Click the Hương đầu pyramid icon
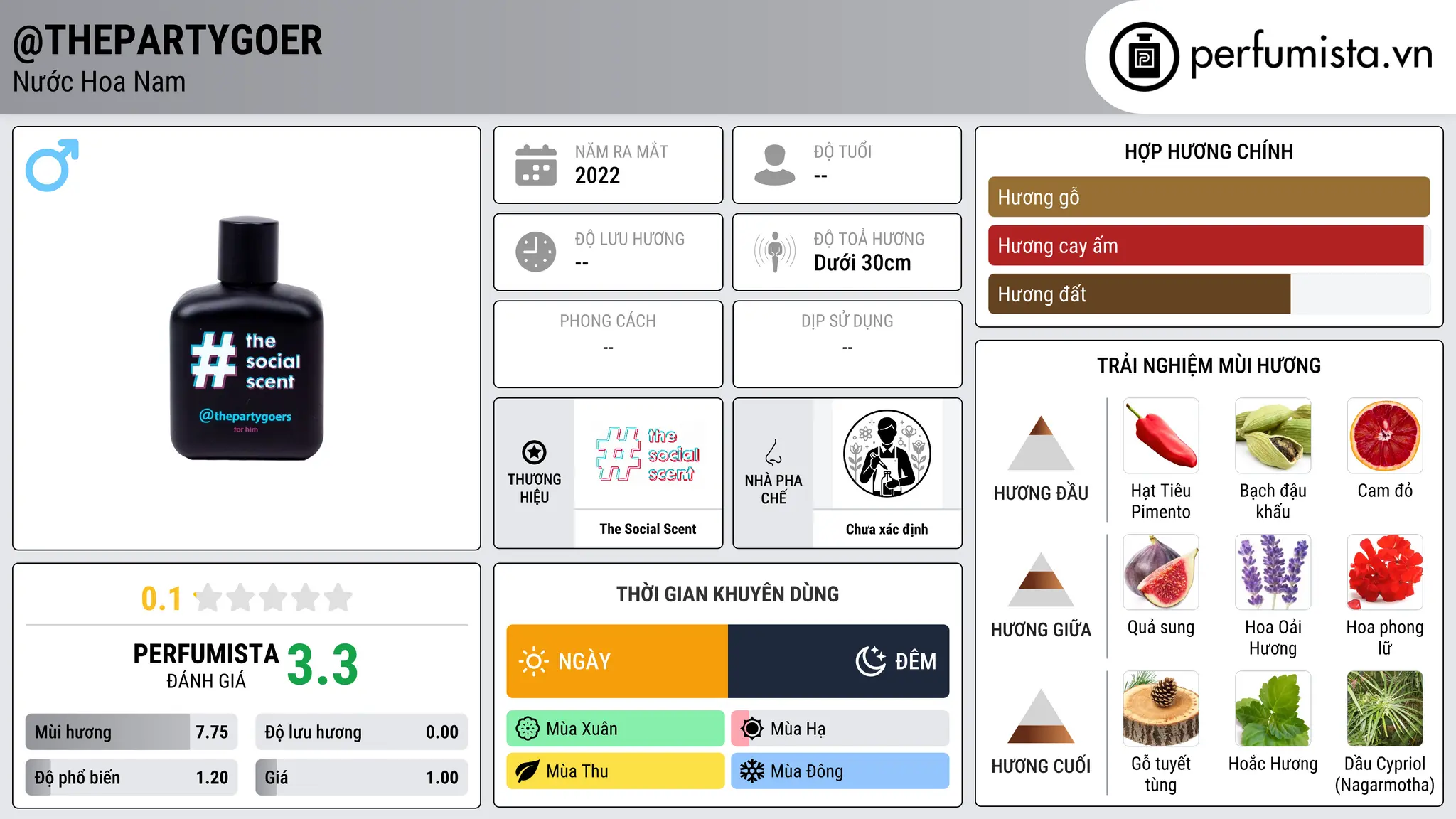 pyautogui.click(x=1042, y=443)
